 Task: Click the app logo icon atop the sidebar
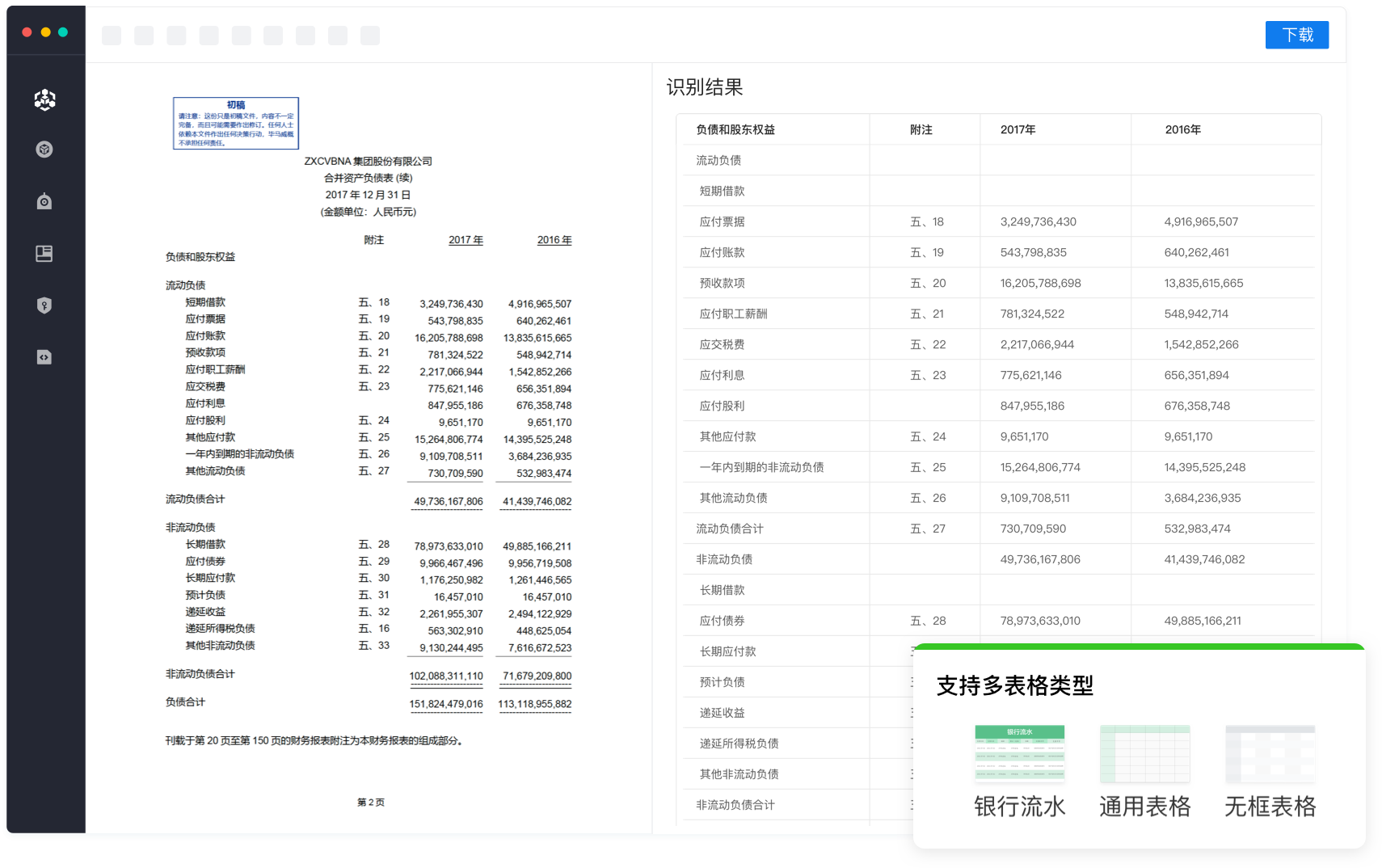tap(44, 99)
